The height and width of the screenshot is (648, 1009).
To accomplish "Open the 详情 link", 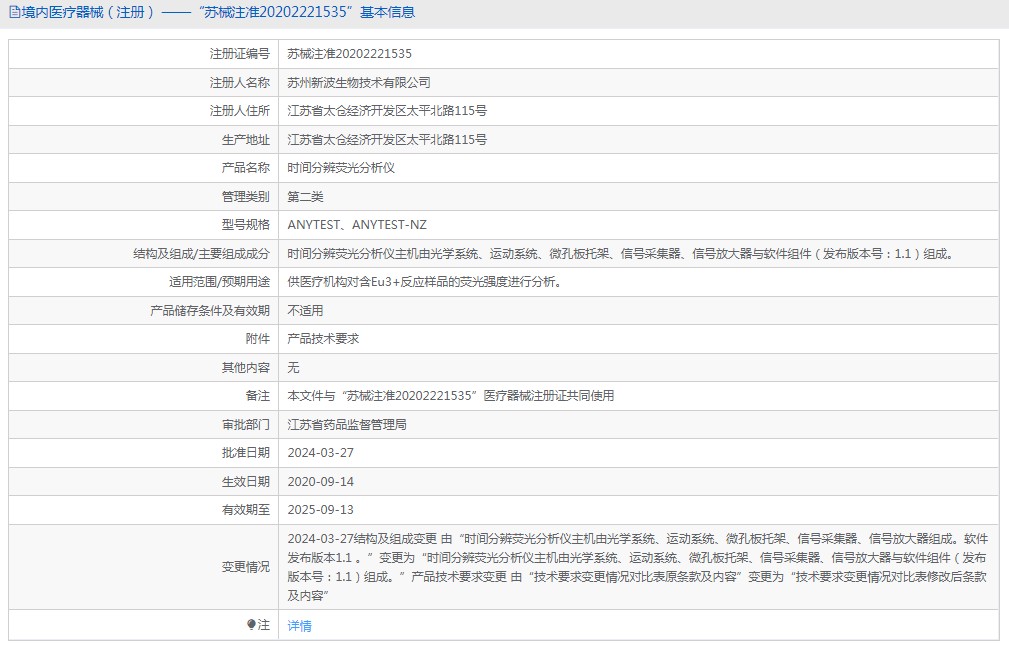I will (x=299, y=625).
